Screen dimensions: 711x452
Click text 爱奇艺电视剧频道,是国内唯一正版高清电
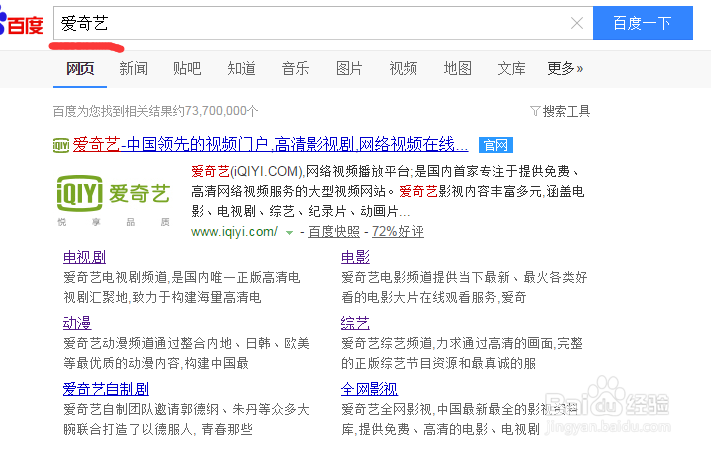pyautogui.click(x=181, y=277)
